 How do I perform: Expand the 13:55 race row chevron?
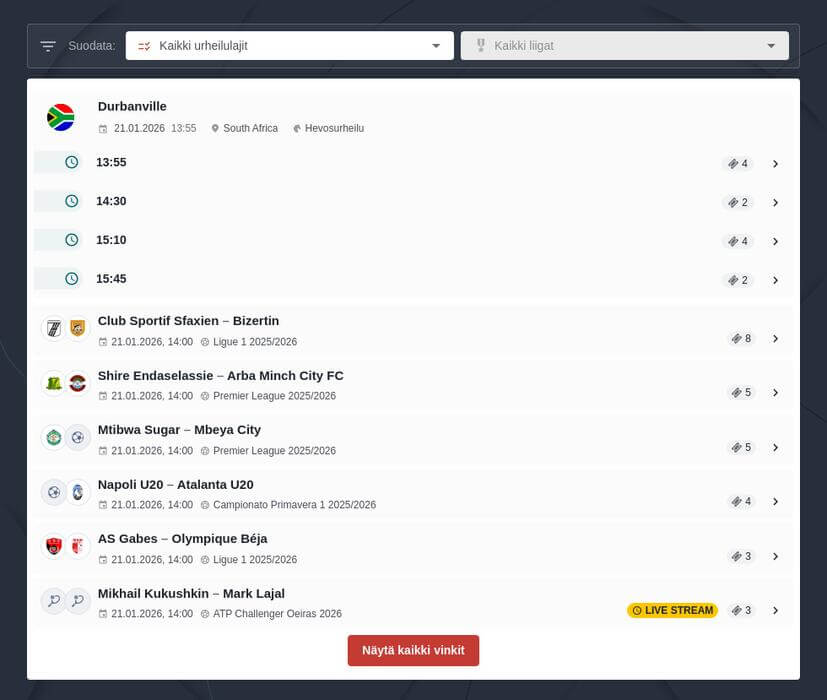point(775,164)
